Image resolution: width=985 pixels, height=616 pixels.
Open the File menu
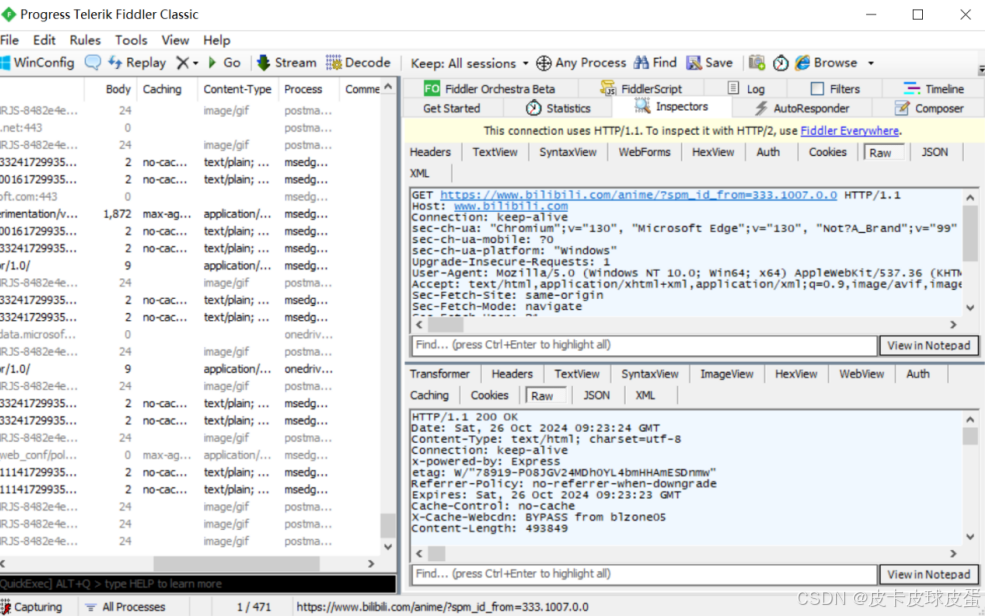(x=9, y=40)
